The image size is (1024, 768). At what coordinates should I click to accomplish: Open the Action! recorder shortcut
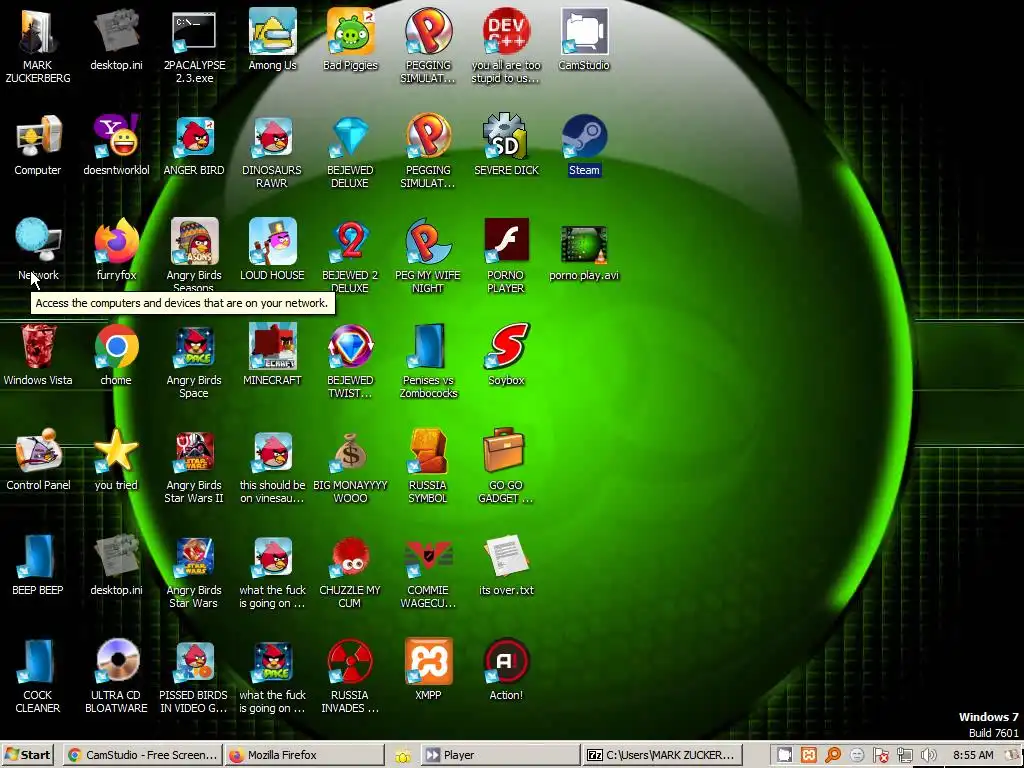point(506,662)
